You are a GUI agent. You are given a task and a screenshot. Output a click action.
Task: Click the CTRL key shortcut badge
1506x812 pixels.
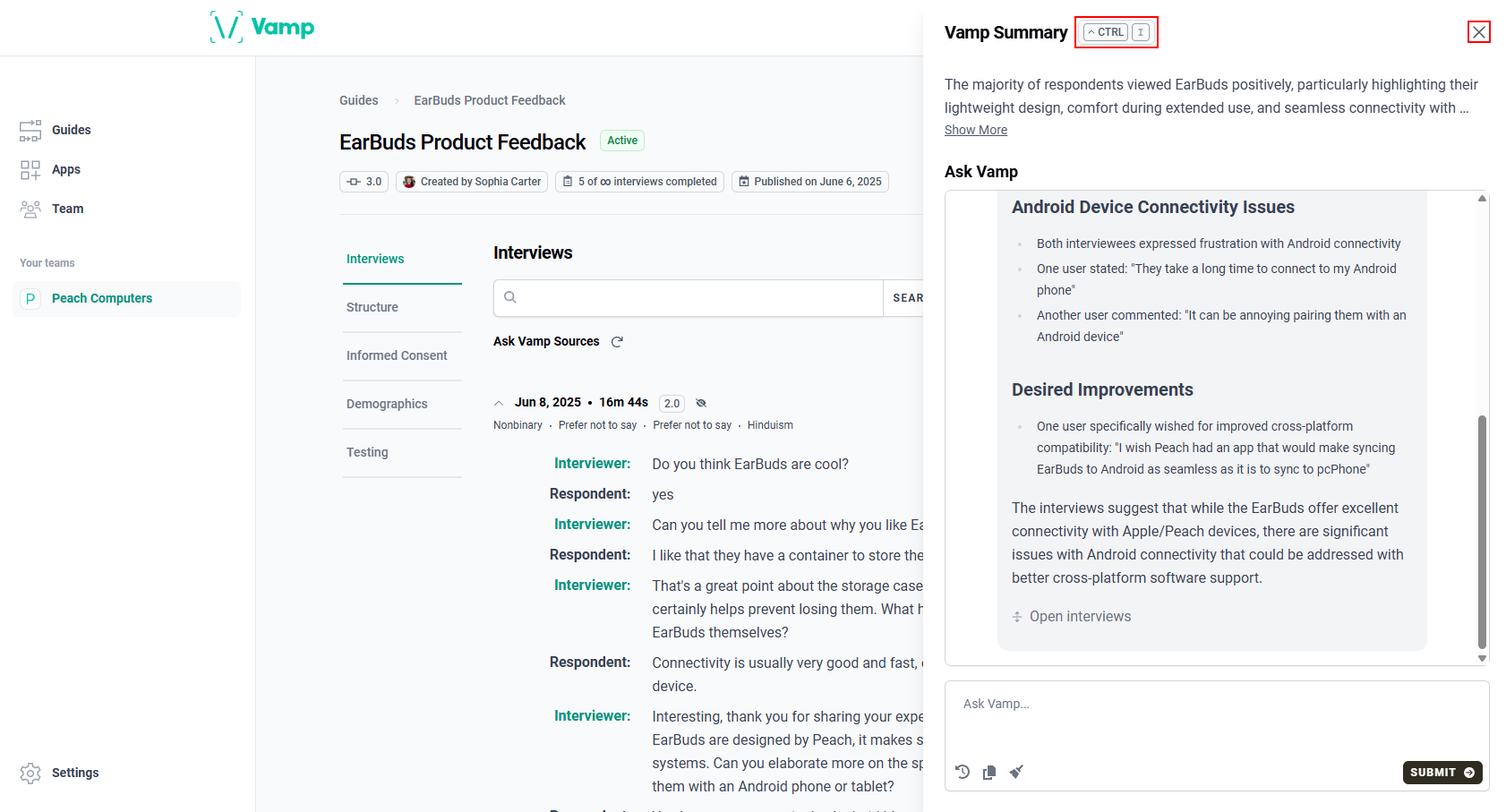pyautogui.click(x=1106, y=32)
